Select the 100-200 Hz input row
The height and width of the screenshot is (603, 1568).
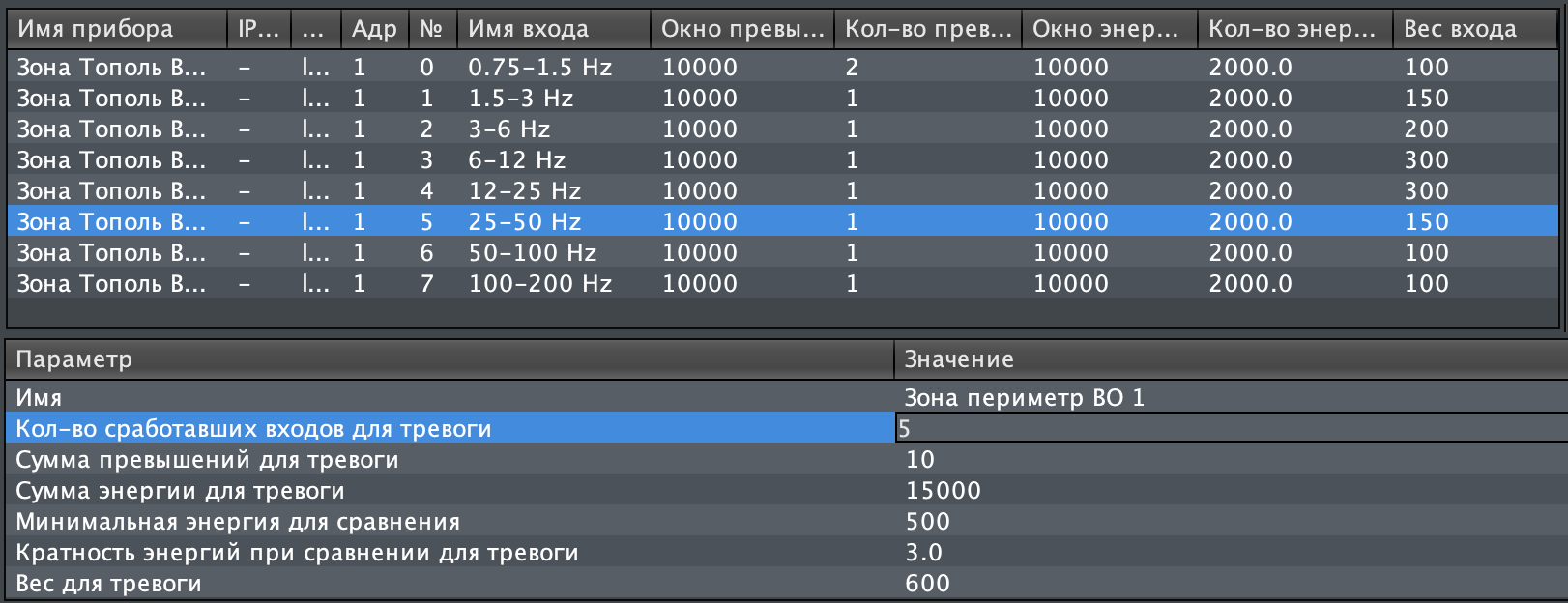click(x=539, y=284)
